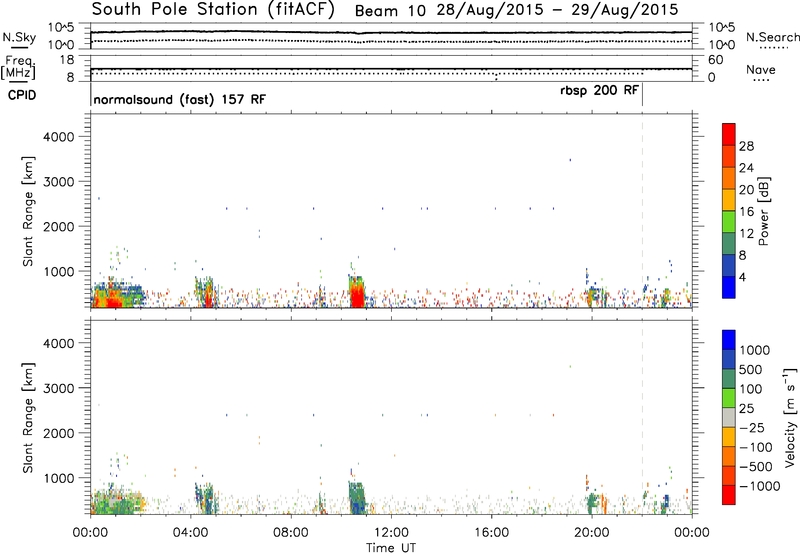The width and height of the screenshot is (800, 554).
Task: Click the dashed 22:00 marker in power panel
Action: pyautogui.click(x=642, y=211)
